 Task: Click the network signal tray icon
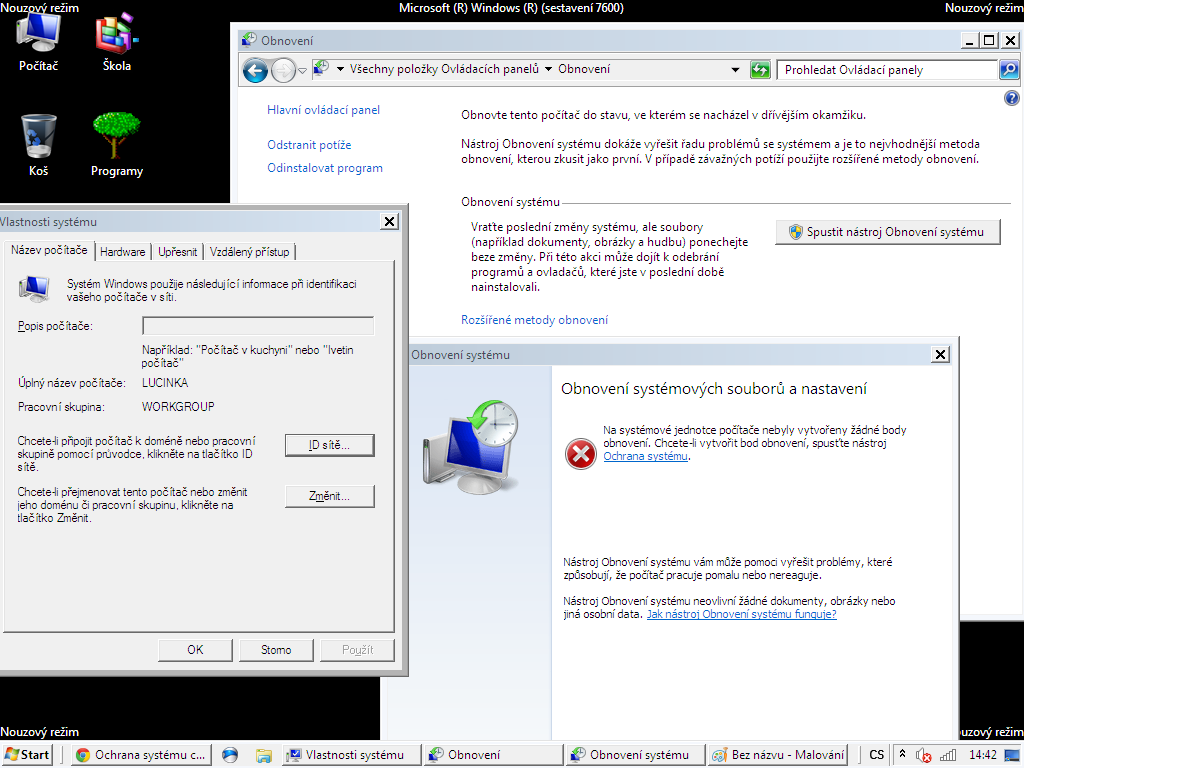coord(947,756)
